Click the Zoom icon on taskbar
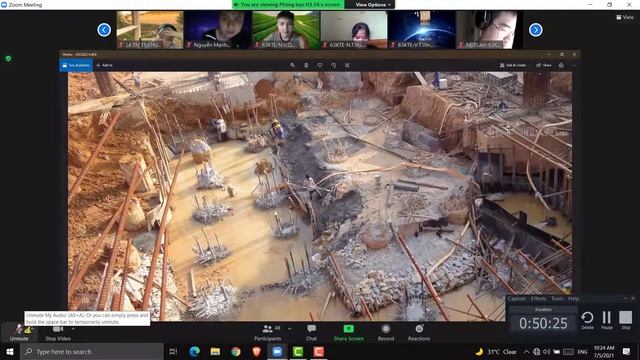The height and width of the screenshot is (360, 640). 277,351
